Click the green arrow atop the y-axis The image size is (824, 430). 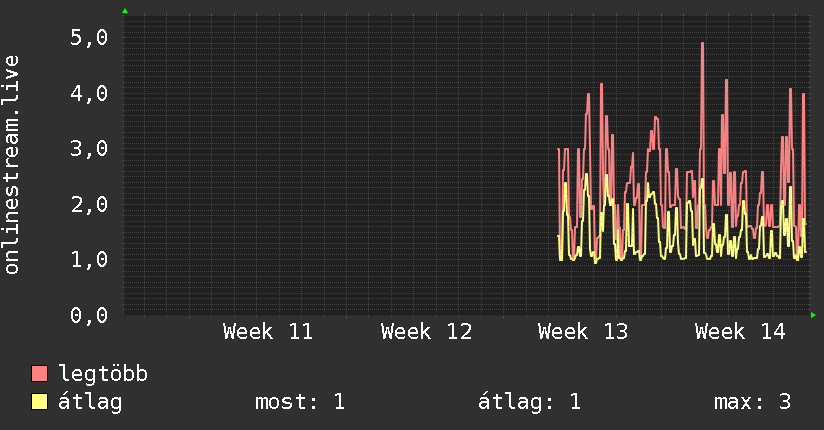coord(125,11)
